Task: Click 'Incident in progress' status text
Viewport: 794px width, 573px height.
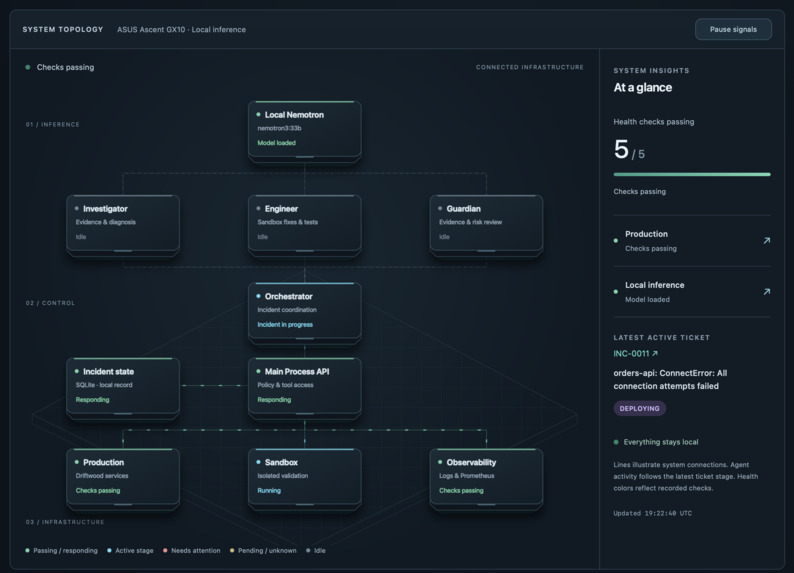Action: (x=285, y=324)
